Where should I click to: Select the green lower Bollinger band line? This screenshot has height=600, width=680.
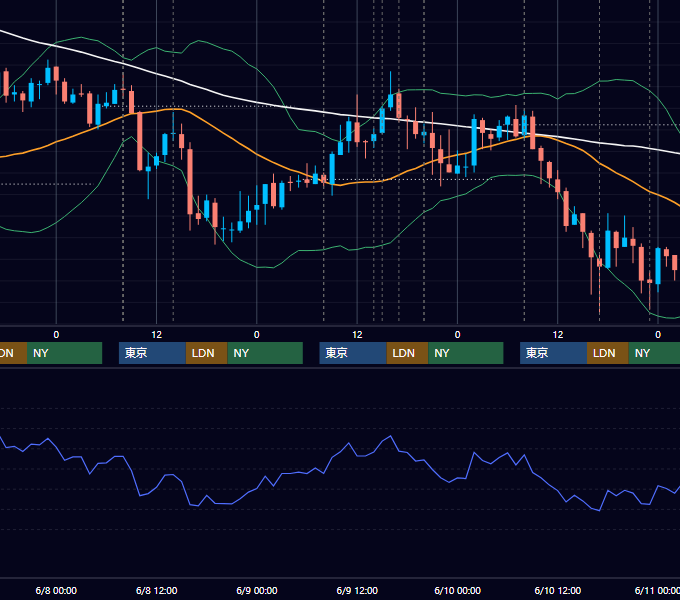point(256,267)
